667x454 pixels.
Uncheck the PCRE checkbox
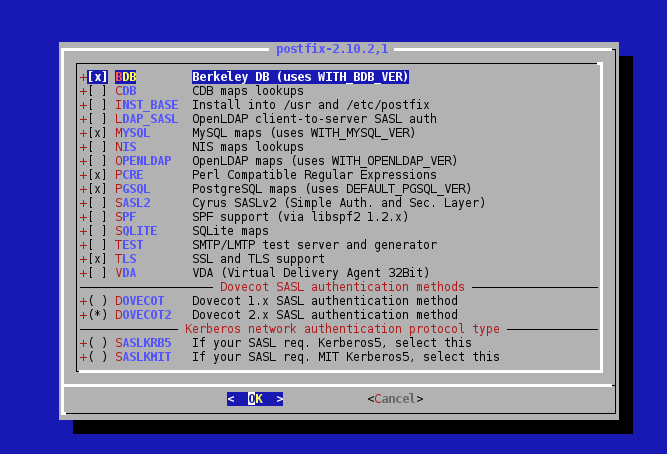click(x=97, y=175)
